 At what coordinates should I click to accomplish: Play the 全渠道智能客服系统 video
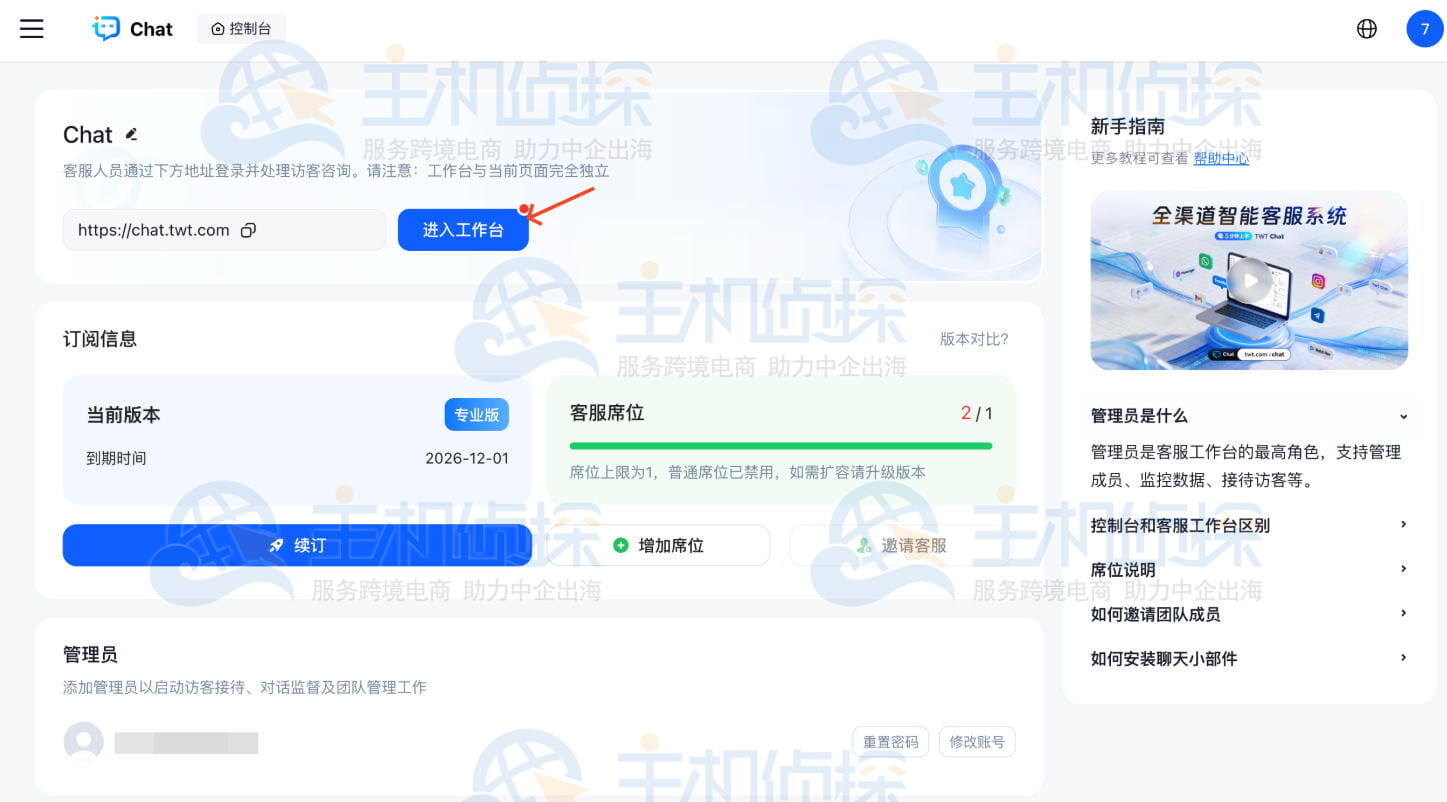click(x=1249, y=281)
